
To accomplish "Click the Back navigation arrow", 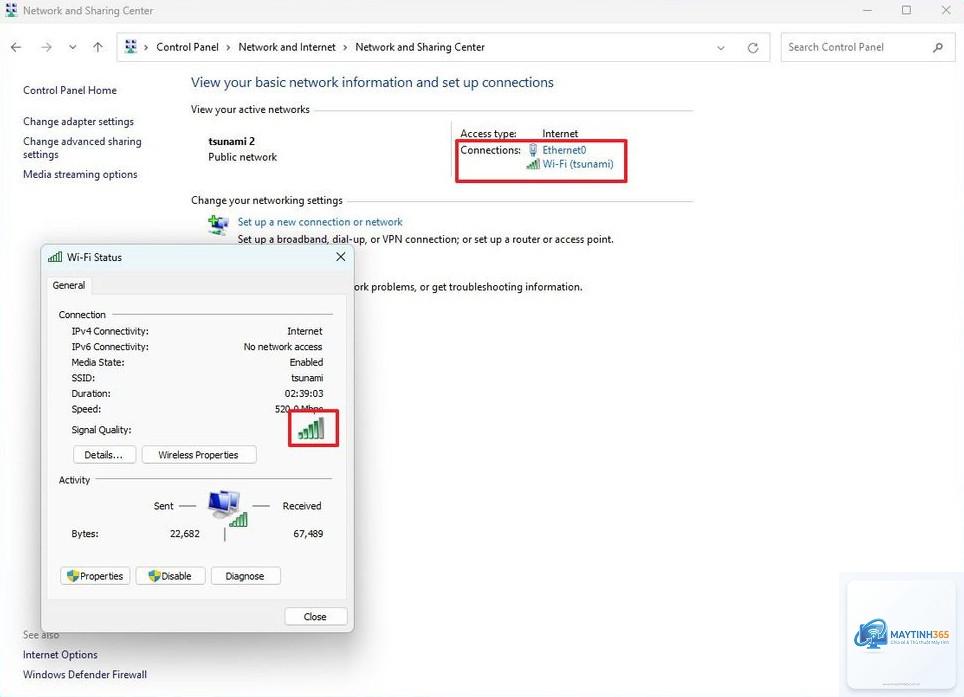I will click(16, 47).
